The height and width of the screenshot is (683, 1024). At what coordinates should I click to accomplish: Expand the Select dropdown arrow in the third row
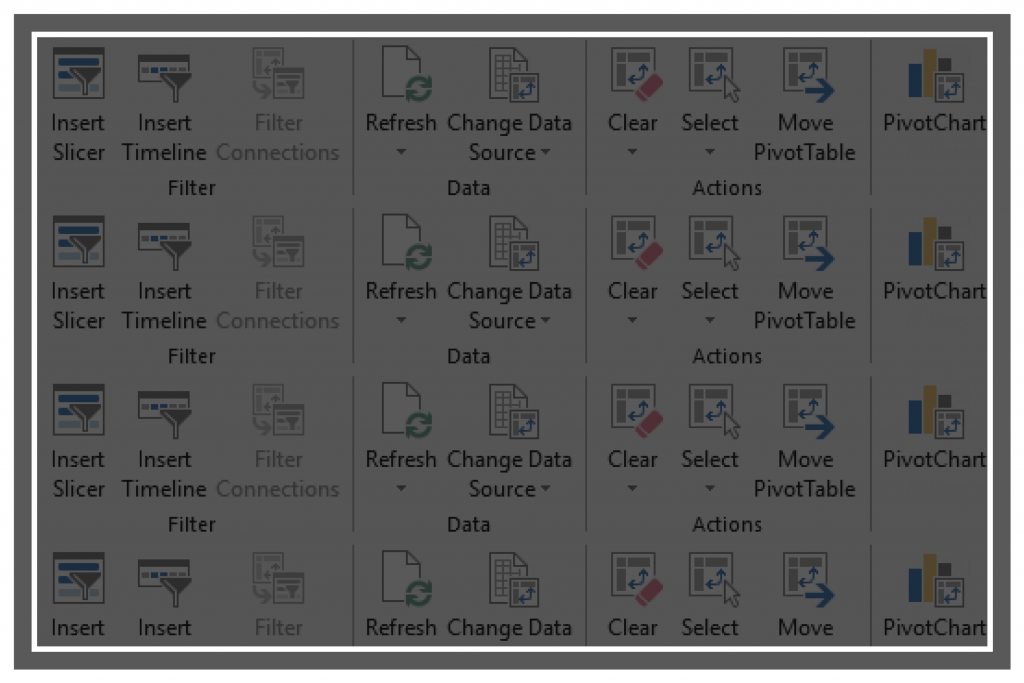coord(710,489)
